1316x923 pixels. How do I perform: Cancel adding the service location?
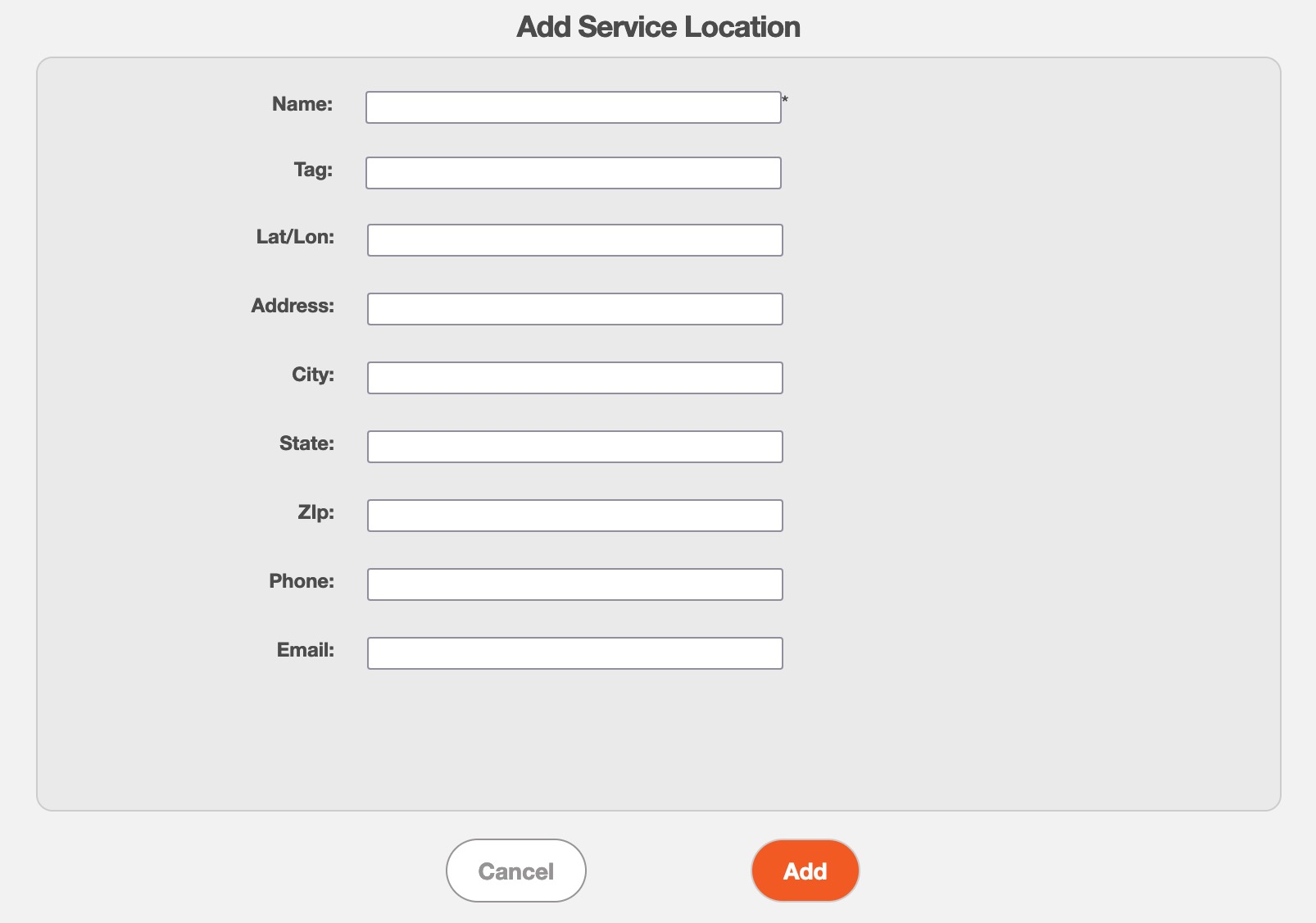[x=516, y=871]
